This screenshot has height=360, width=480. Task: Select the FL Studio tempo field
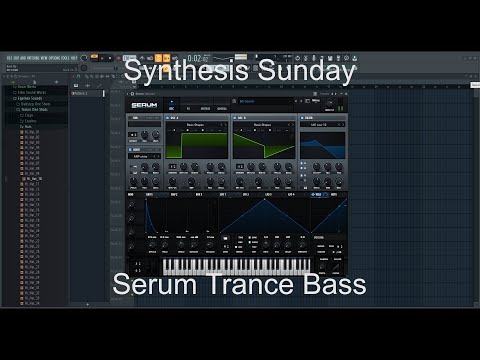tap(130, 58)
